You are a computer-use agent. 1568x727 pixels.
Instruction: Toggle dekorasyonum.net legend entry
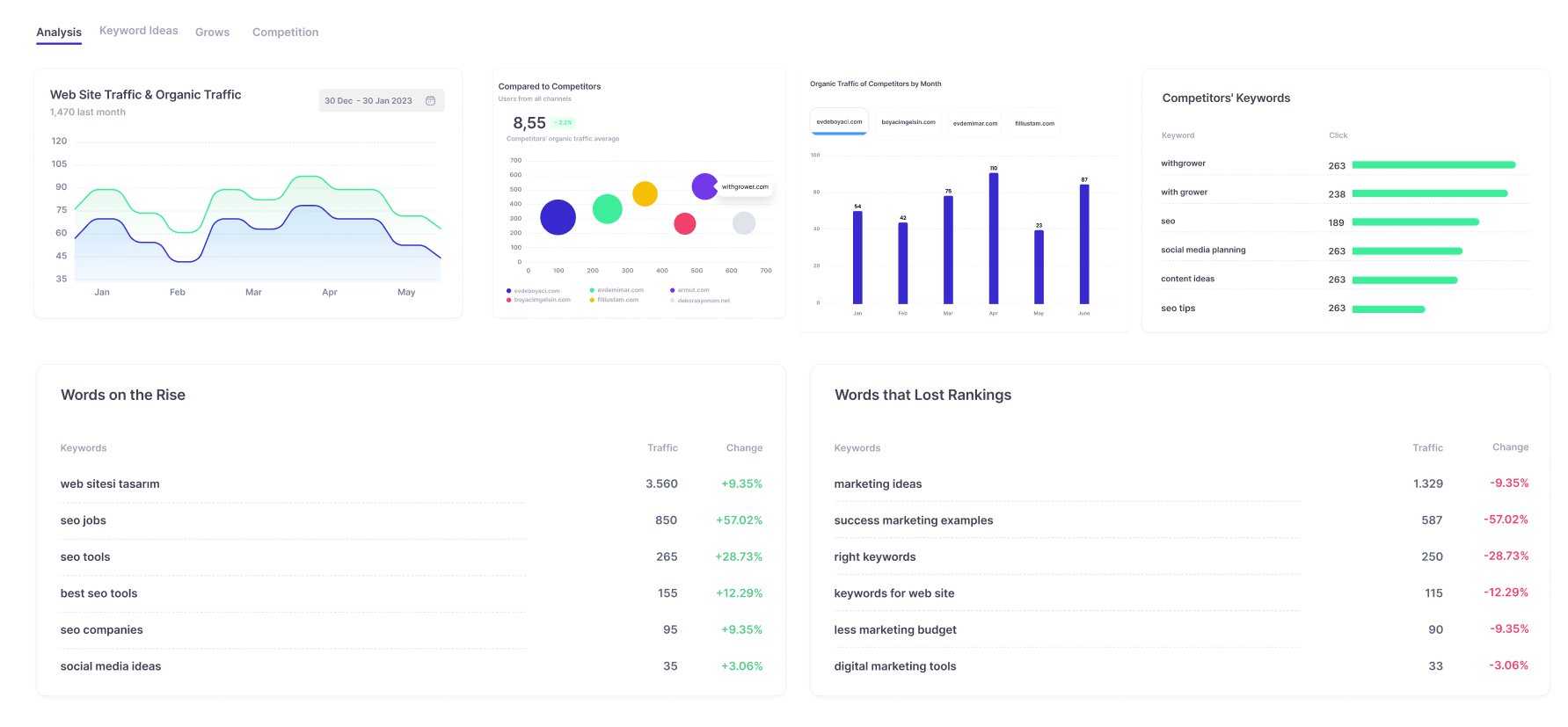coord(700,301)
